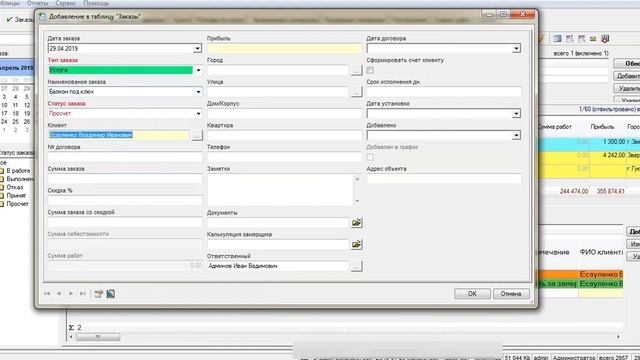Open the Тип заказа dropdown

coord(198,70)
